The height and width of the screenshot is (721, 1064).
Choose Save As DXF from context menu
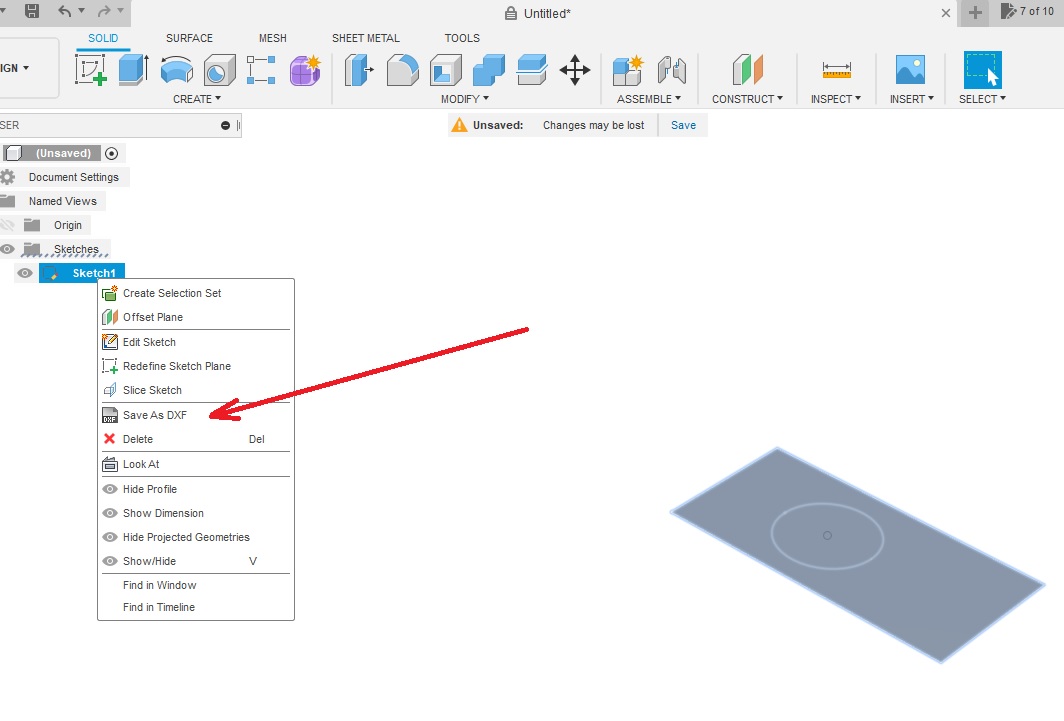pos(155,415)
